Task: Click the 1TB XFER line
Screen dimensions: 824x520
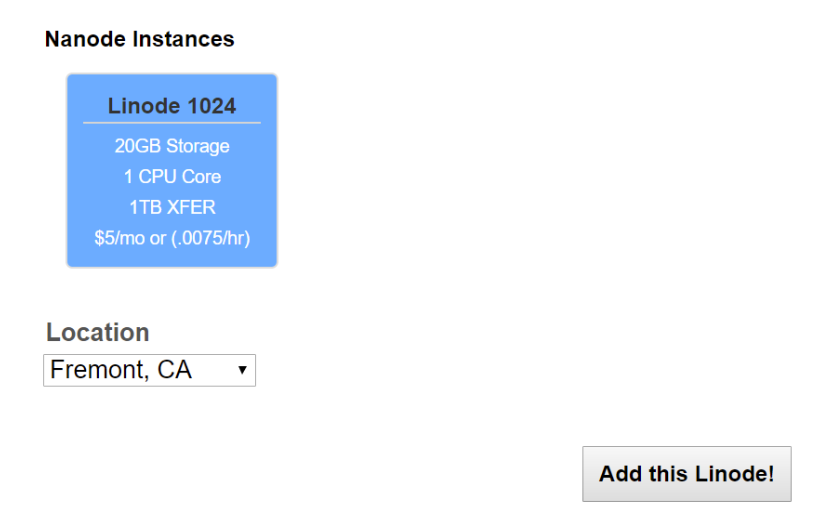Action: 171,208
